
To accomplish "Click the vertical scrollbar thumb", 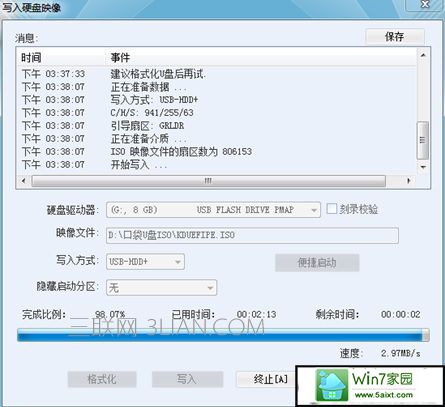I will (x=423, y=140).
